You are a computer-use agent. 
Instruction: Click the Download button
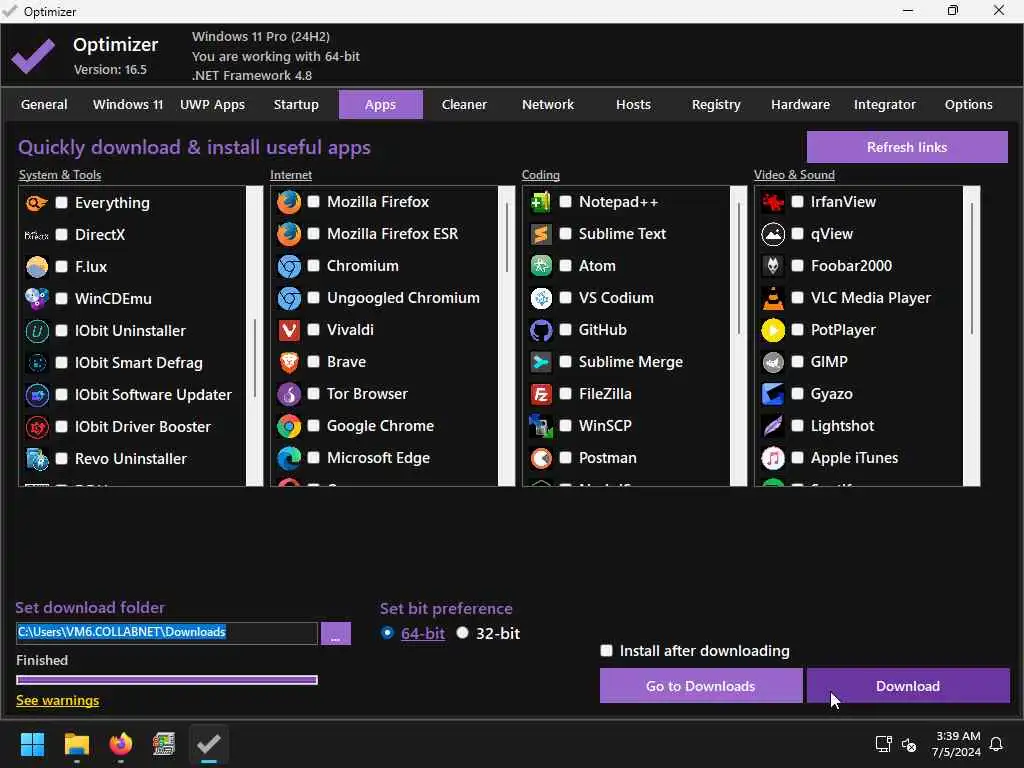908,686
